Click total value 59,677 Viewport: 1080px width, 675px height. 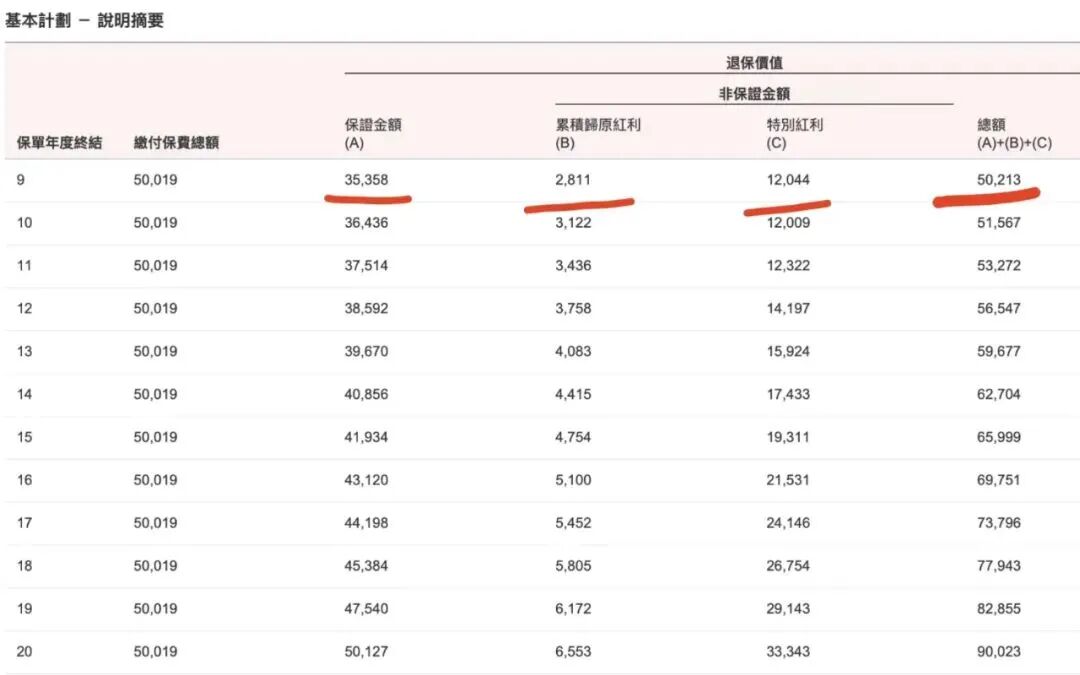click(999, 351)
